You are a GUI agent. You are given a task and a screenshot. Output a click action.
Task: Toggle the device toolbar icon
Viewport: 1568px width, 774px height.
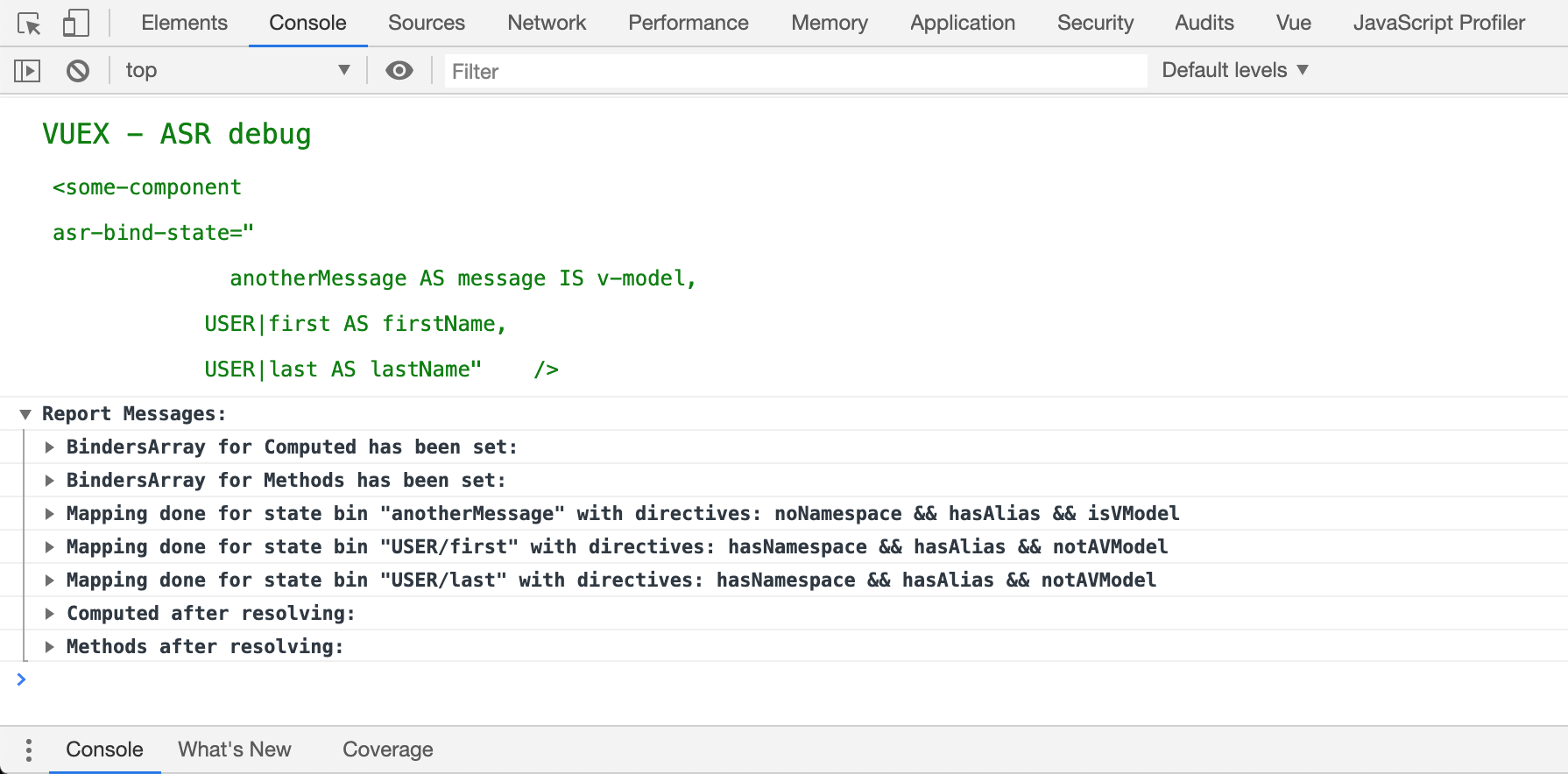(x=76, y=24)
